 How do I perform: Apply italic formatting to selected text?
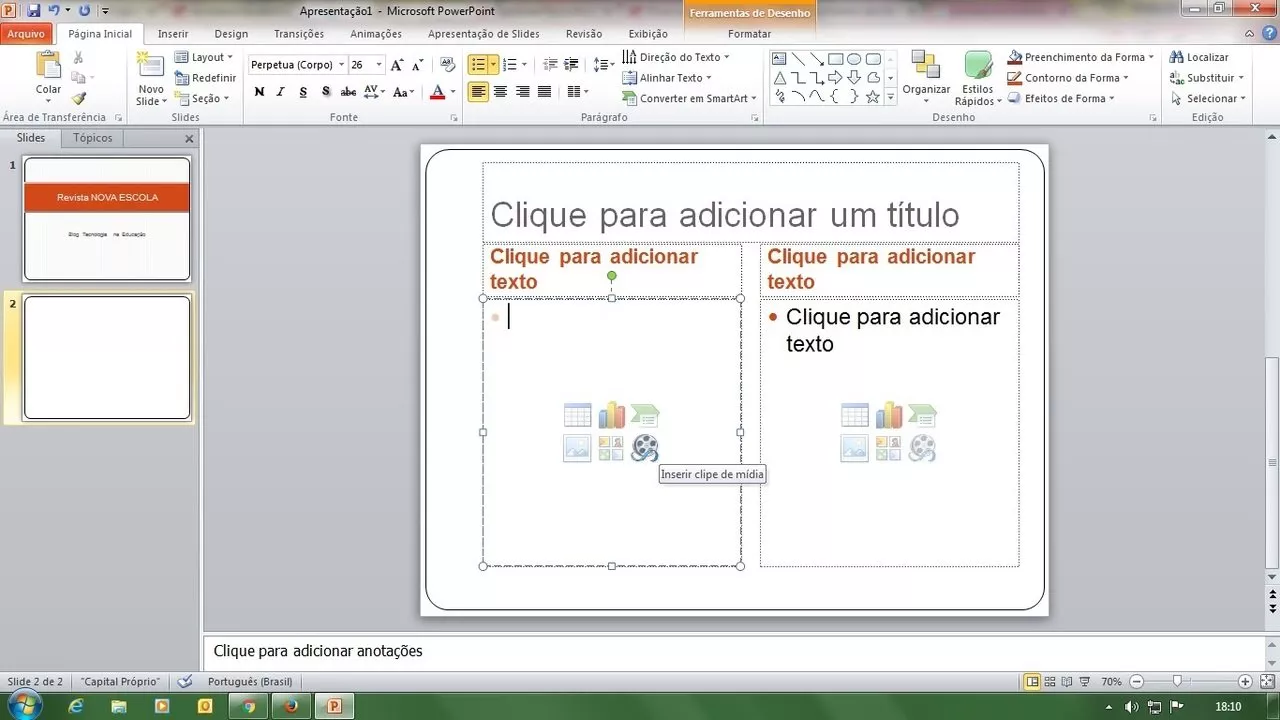(280, 91)
